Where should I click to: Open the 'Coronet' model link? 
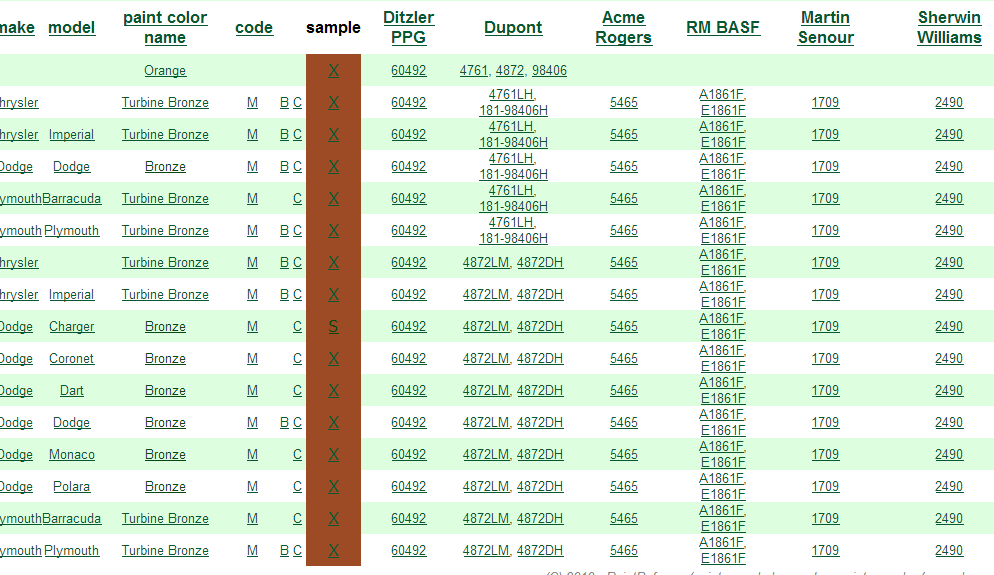72,359
